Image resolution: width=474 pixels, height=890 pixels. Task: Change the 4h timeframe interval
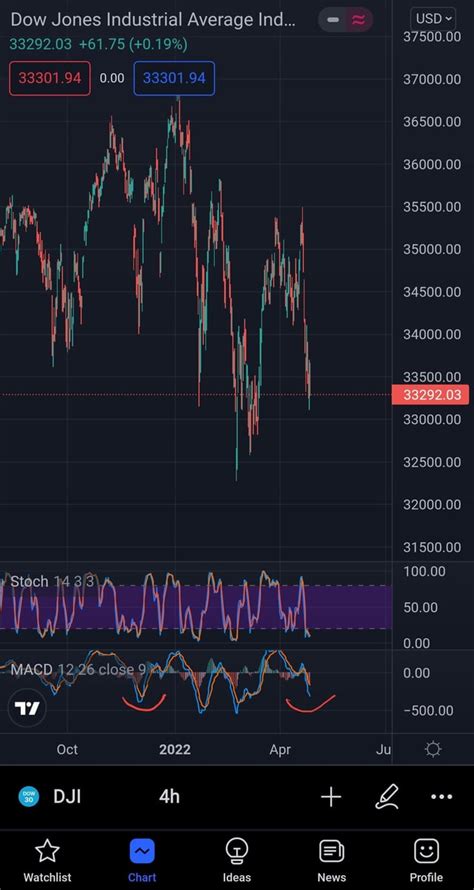pos(169,797)
